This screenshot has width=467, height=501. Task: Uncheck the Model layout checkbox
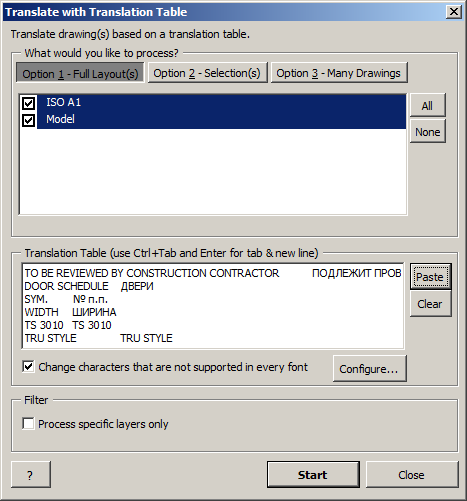(x=28, y=120)
